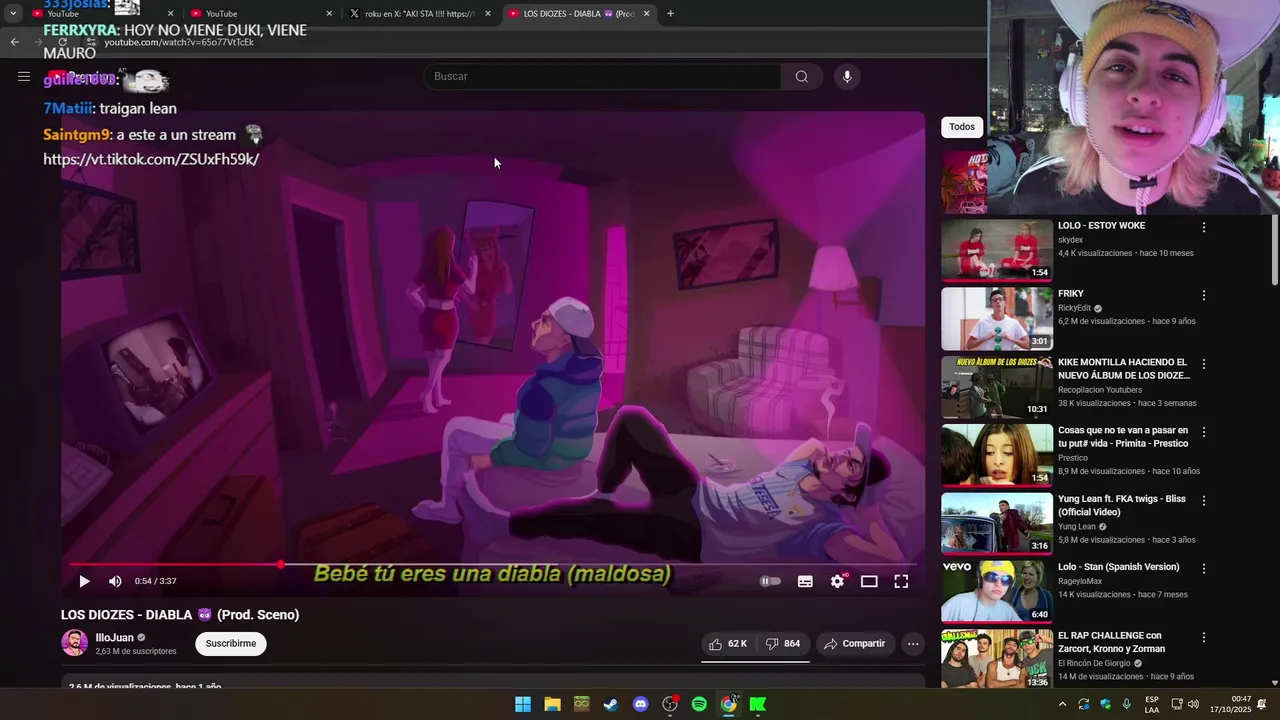This screenshot has width=1280, height=720.
Task: Toggle subtitles with the captions icon
Action: [x=805, y=581]
